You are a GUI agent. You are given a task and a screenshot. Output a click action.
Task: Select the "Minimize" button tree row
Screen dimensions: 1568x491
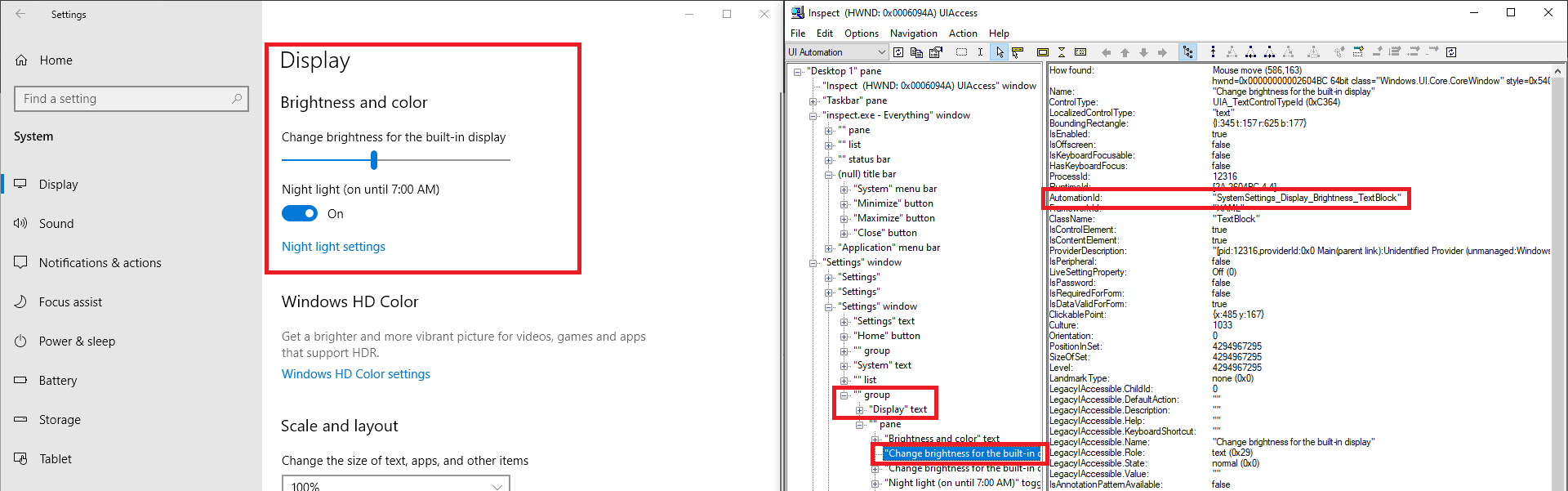pos(893,203)
